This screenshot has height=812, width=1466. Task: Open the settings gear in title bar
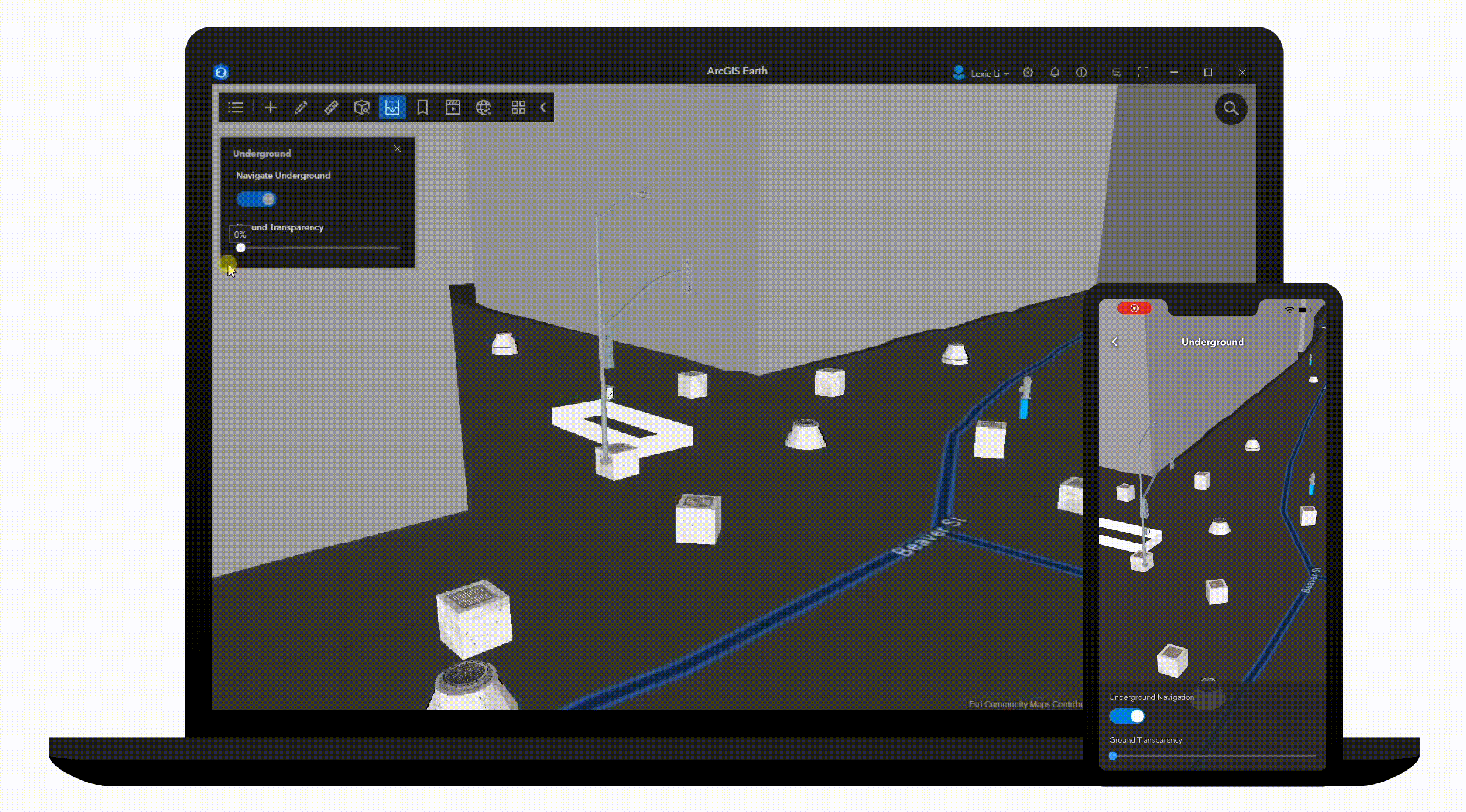[1028, 73]
